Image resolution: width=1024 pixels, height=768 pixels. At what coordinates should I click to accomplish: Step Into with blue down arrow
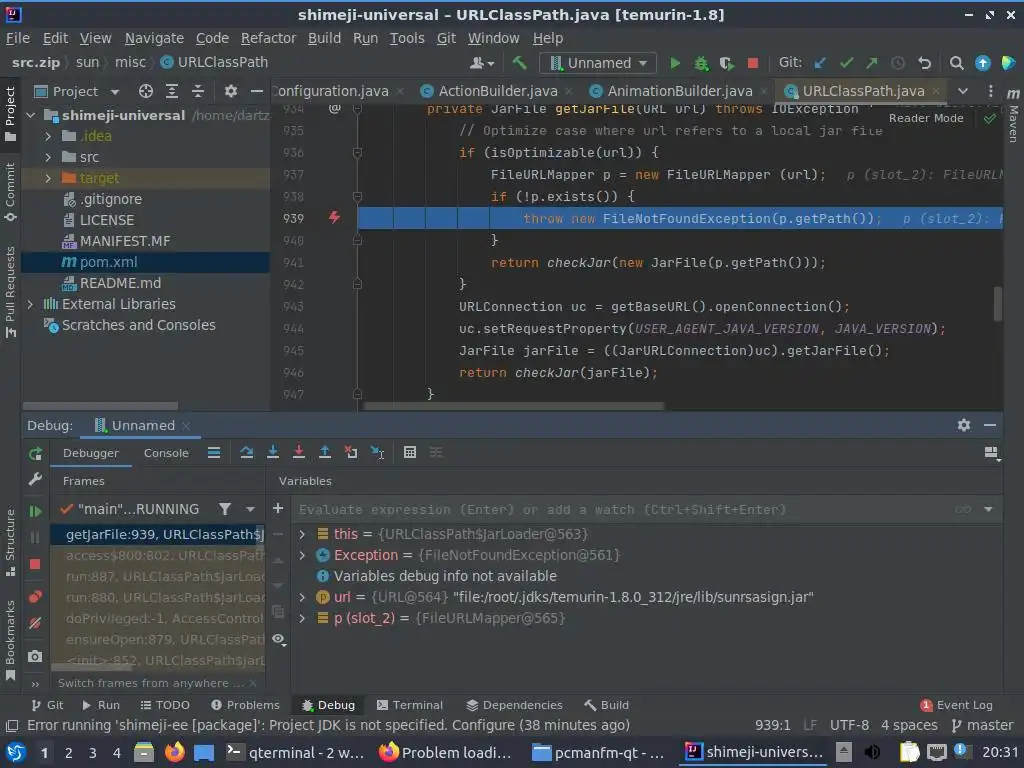273,452
